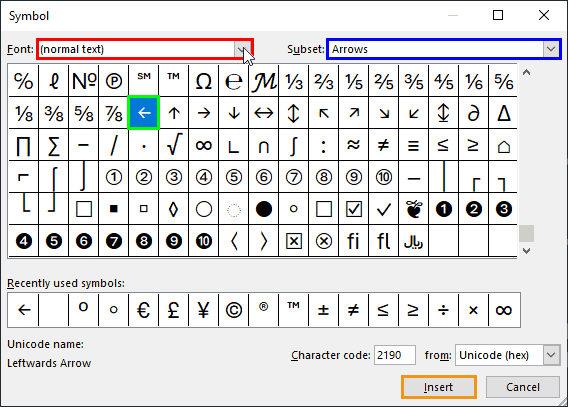Screen dimensions: 568x407
Task: Choose the negative circled digit five
Action: coord(54,241)
